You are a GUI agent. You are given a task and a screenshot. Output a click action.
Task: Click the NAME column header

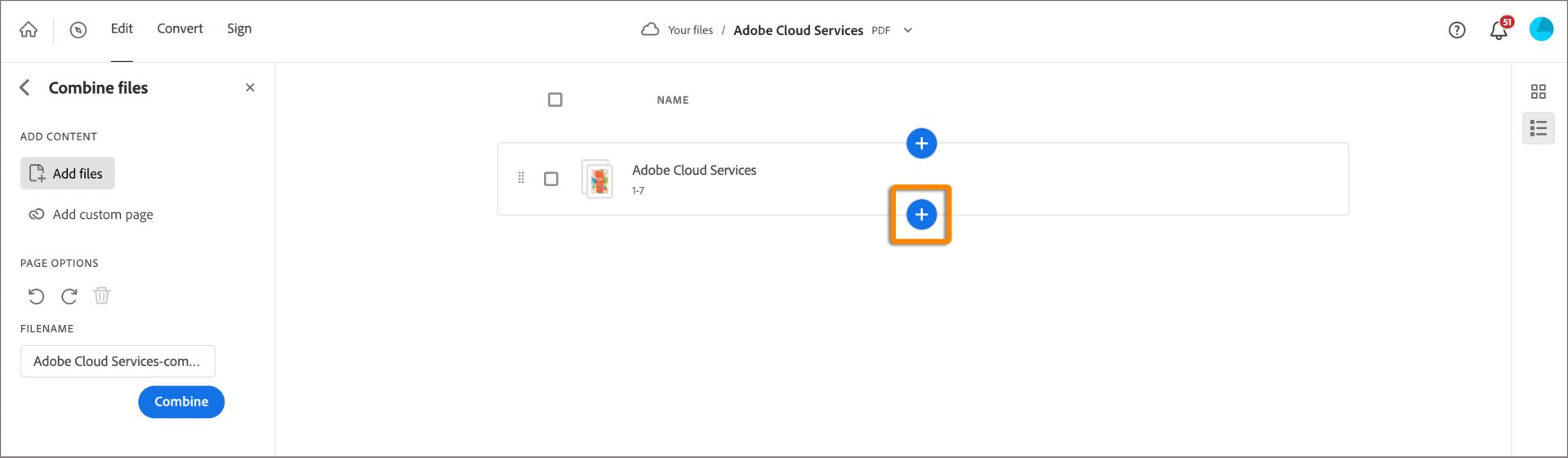[x=673, y=100]
